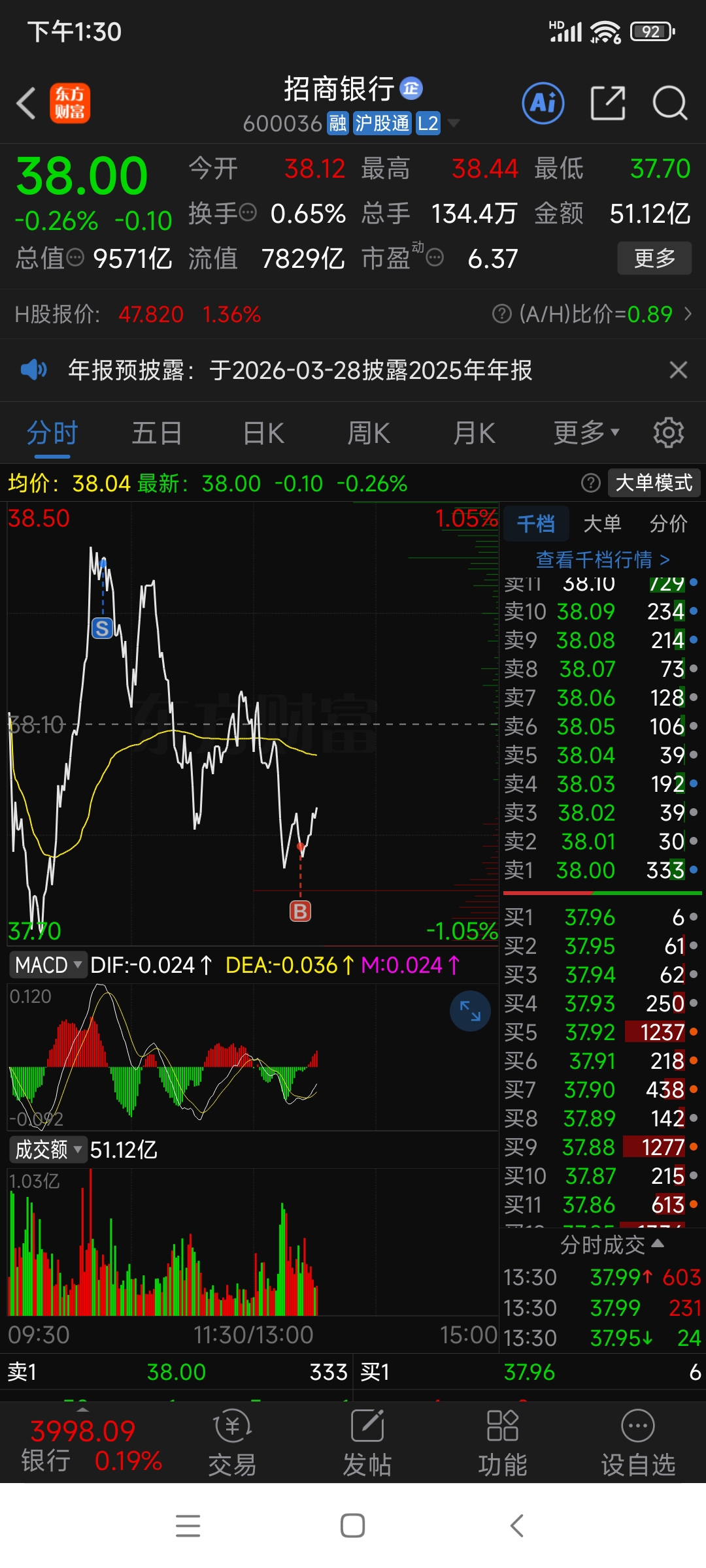Switch to the 大单 tab

coord(602,523)
